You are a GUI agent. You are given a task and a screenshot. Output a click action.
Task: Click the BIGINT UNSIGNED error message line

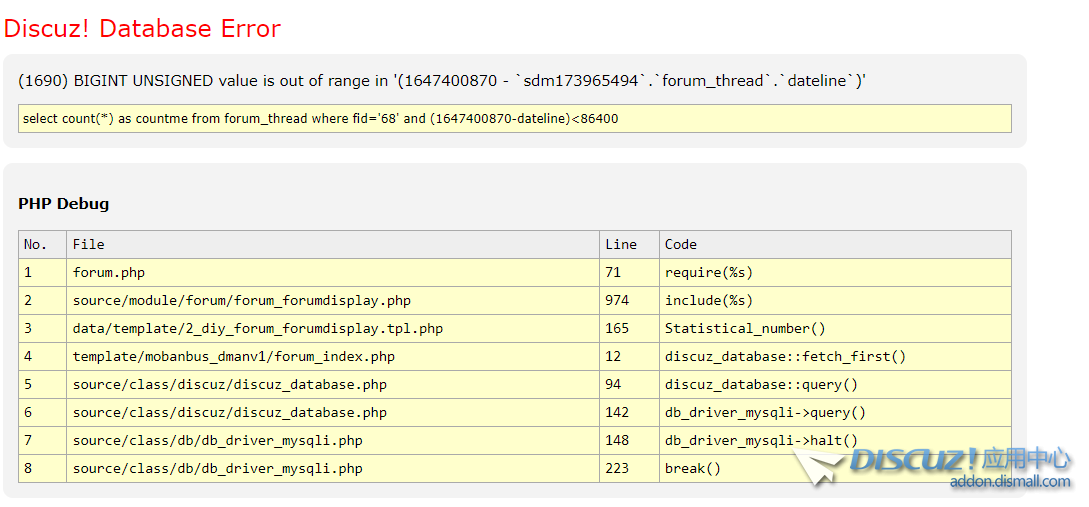442,81
